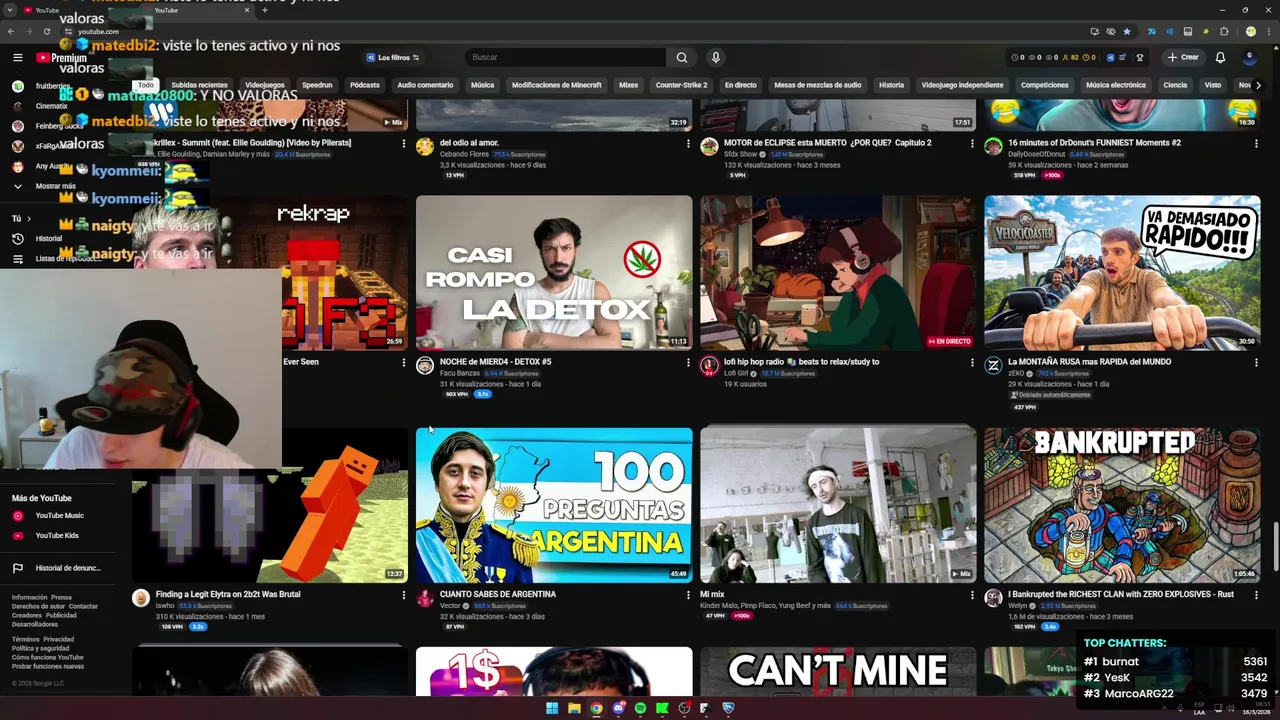1280x720 pixels.
Task: Click the YouTube Premium logo
Action: tap(62, 58)
